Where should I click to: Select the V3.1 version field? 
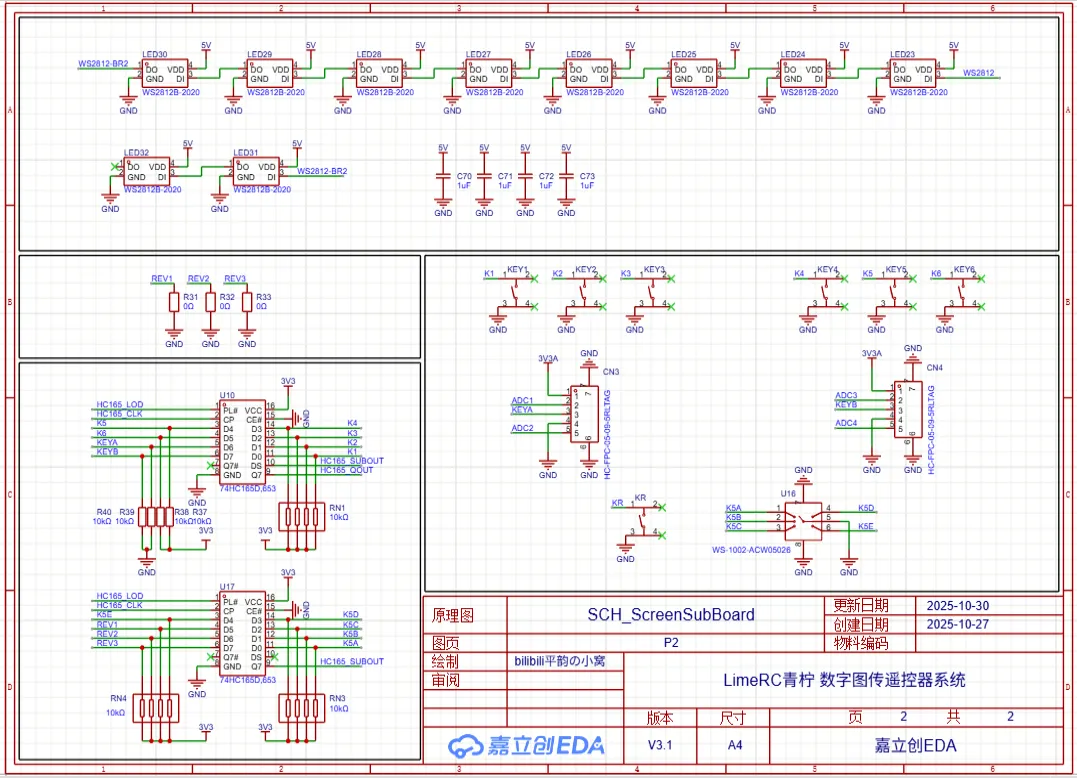tap(660, 745)
